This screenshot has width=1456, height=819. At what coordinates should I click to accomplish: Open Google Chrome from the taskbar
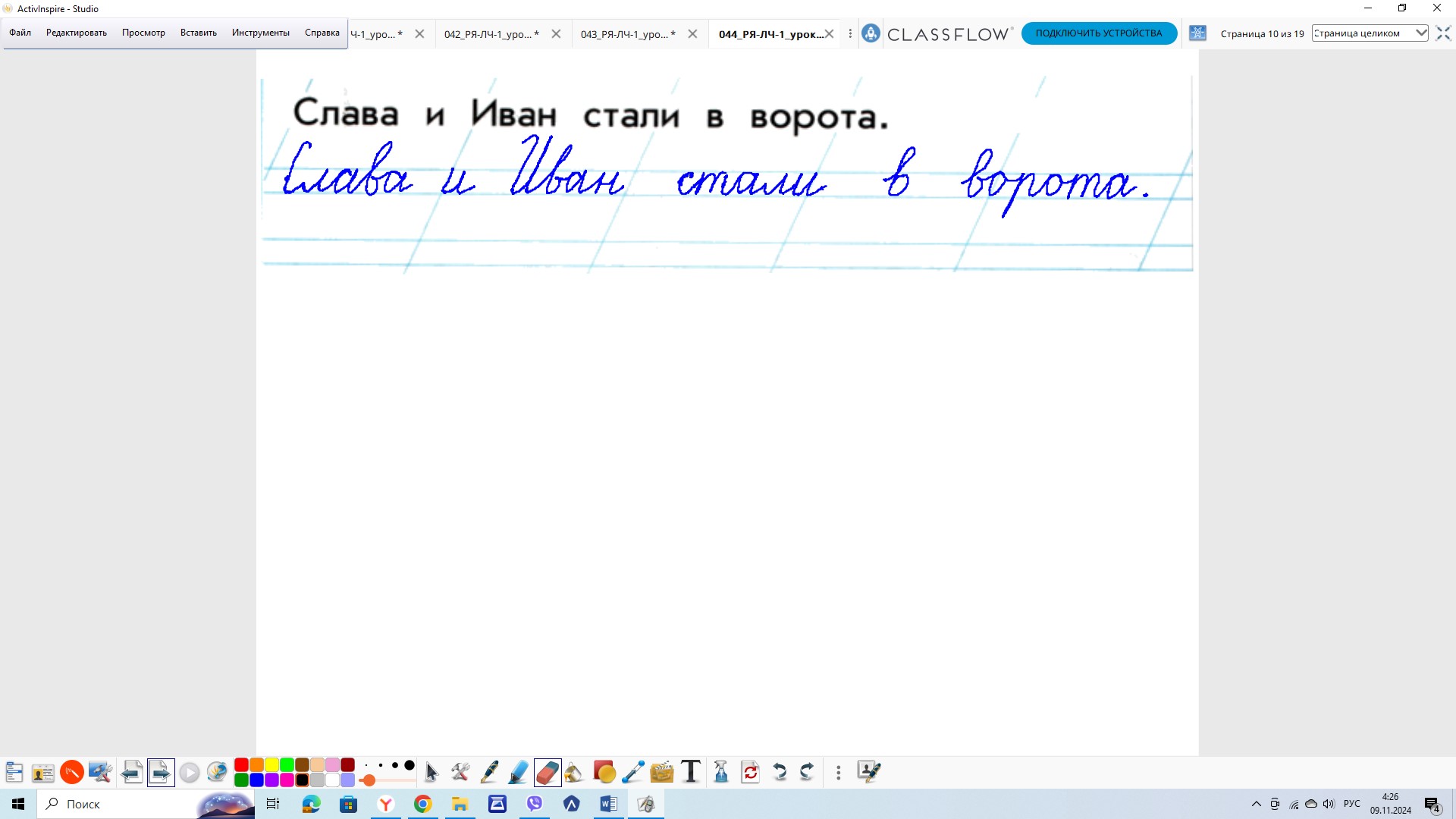point(422,804)
